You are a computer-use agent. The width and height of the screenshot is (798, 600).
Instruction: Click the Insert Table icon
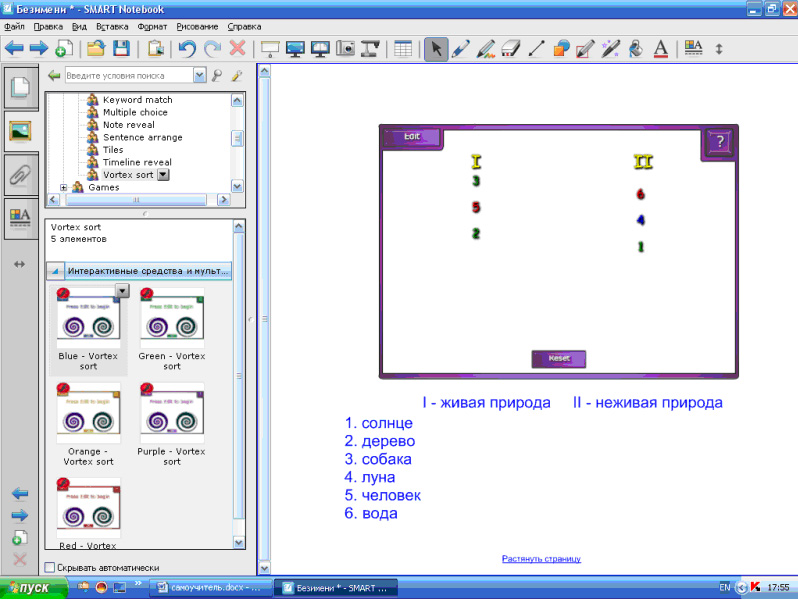pos(402,48)
